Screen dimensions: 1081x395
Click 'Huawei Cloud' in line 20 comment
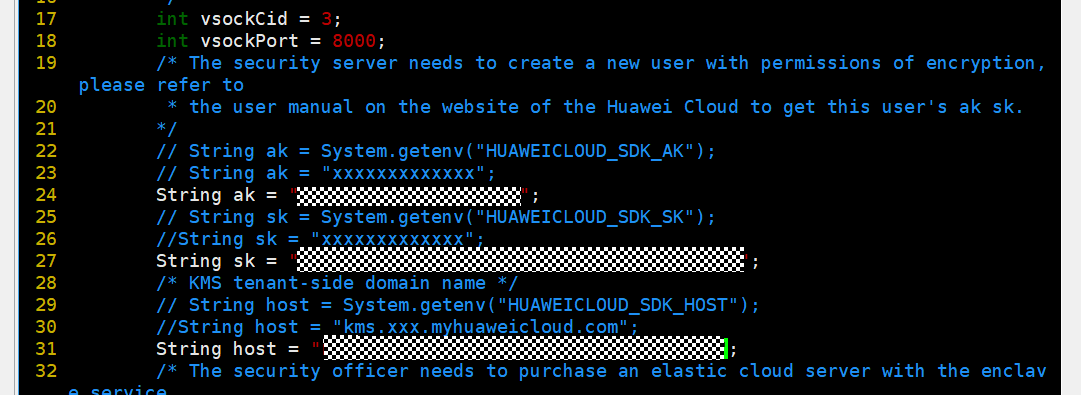(672, 107)
